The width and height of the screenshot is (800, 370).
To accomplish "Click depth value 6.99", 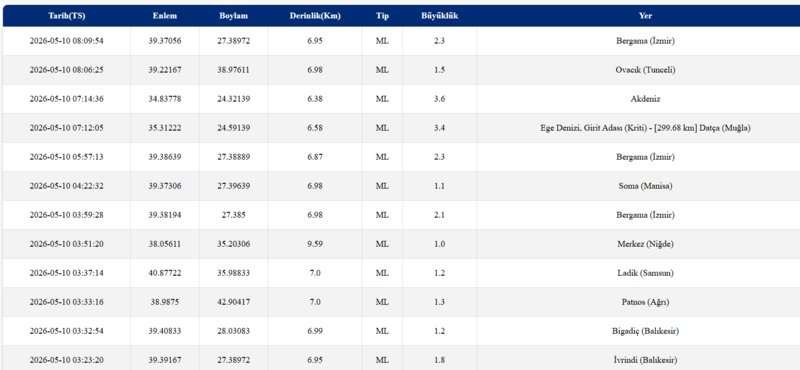I will (x=315, y=331).
